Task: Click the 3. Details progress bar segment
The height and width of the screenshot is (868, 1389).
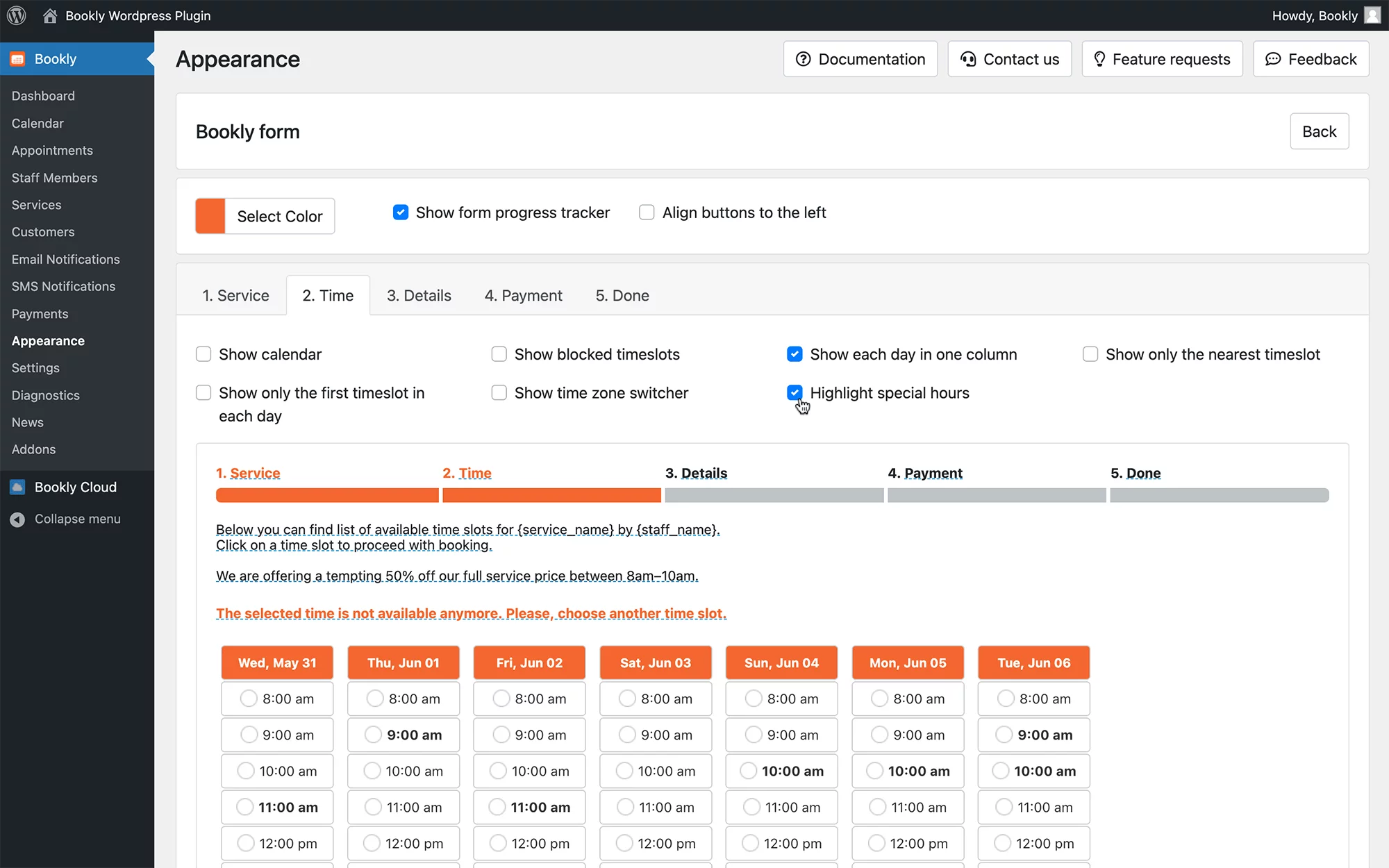Action: tap(774, 495)
